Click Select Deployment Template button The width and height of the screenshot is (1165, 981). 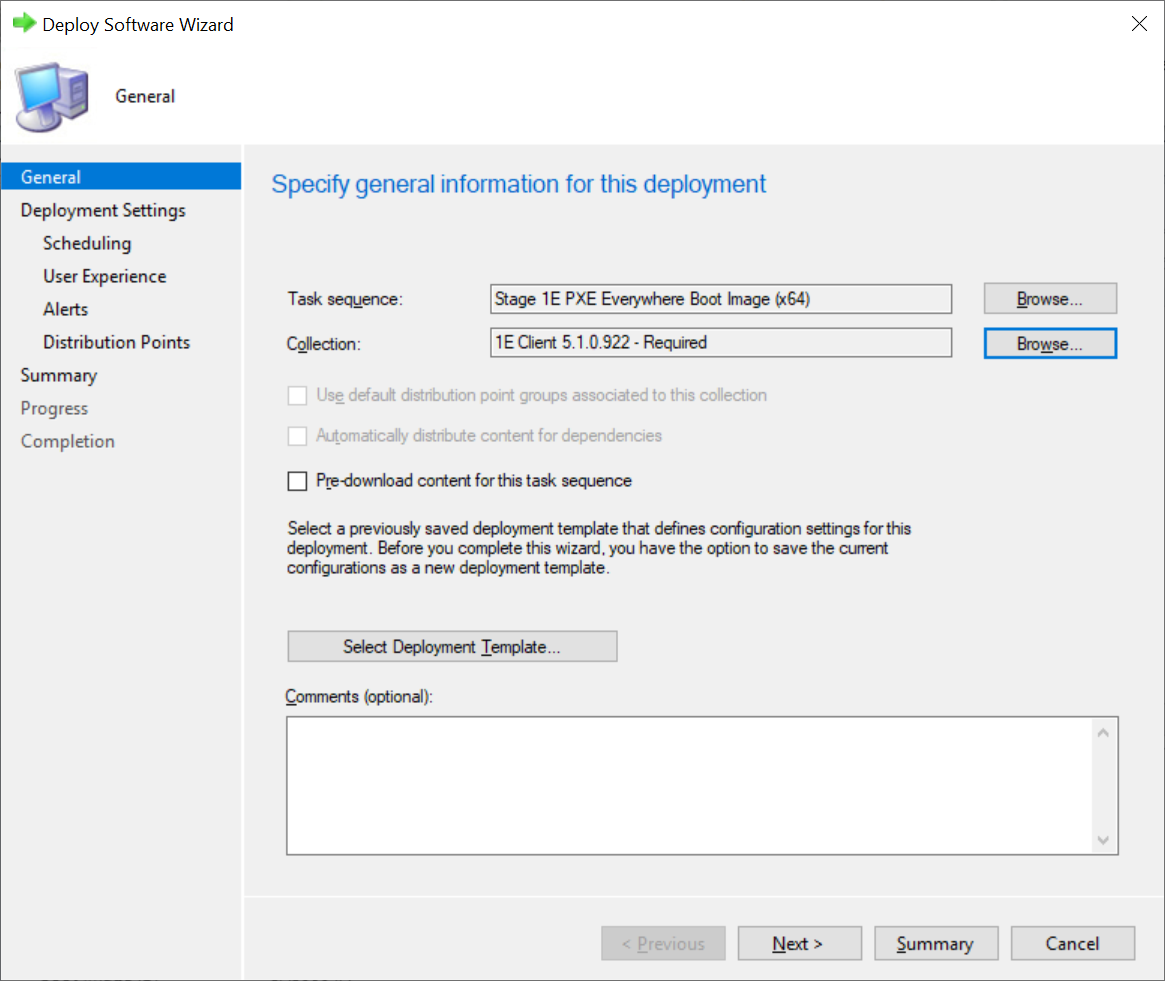452,647
